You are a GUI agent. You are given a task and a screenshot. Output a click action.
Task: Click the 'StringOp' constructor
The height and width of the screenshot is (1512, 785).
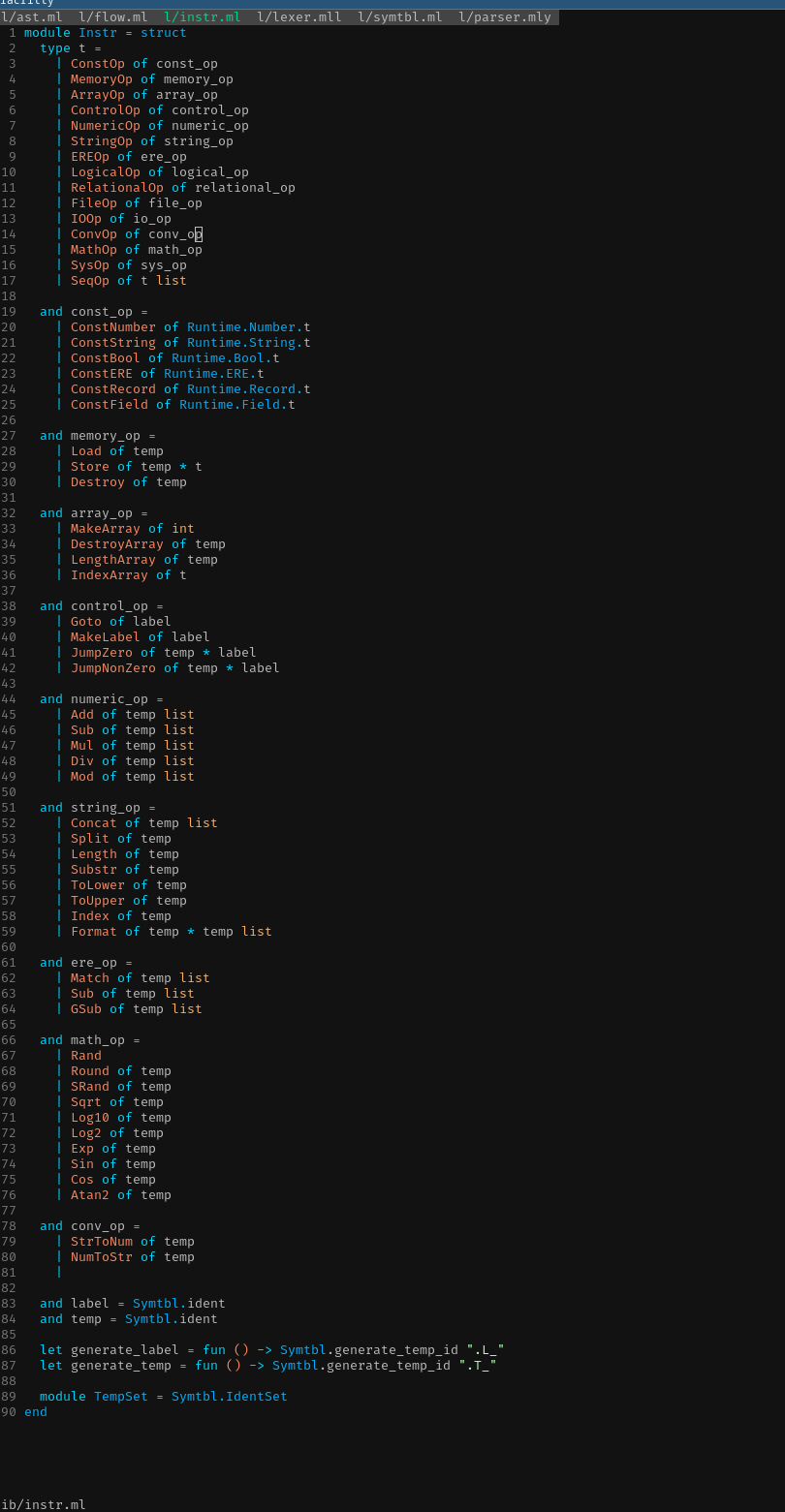[x=102, y=141]
